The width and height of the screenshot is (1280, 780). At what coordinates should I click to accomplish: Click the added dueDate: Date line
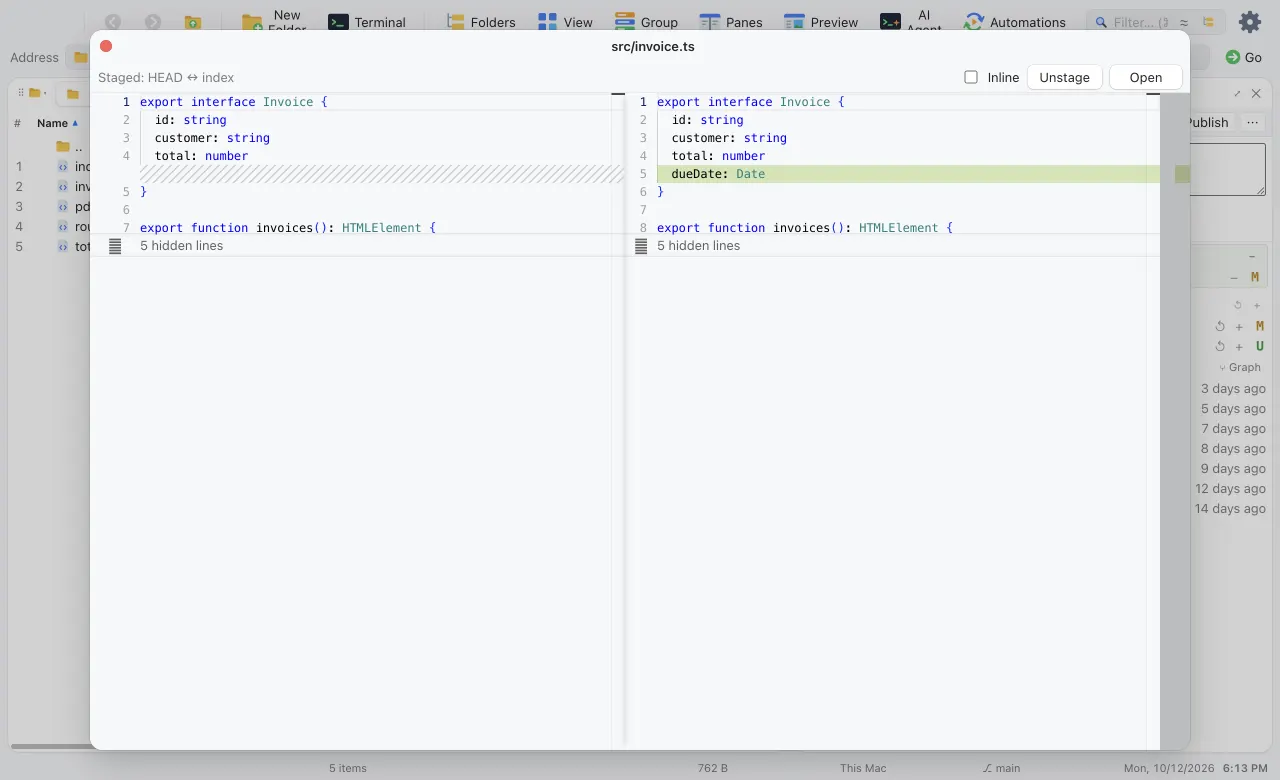(x=908, y=174)
